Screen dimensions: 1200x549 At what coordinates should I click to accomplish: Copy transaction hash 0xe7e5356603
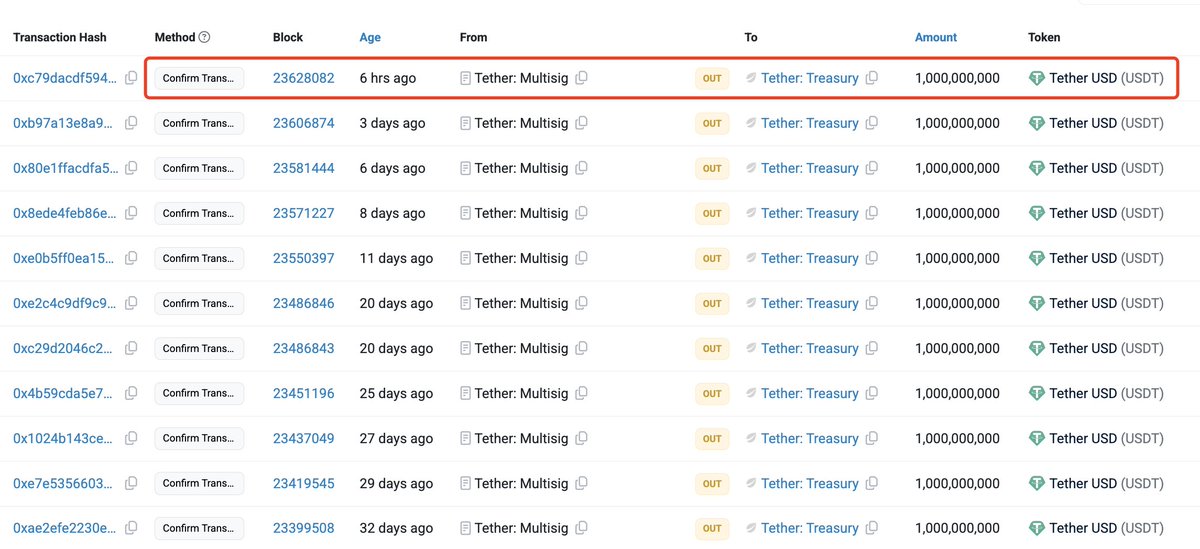pyautogui.click(x=131, y=483)
